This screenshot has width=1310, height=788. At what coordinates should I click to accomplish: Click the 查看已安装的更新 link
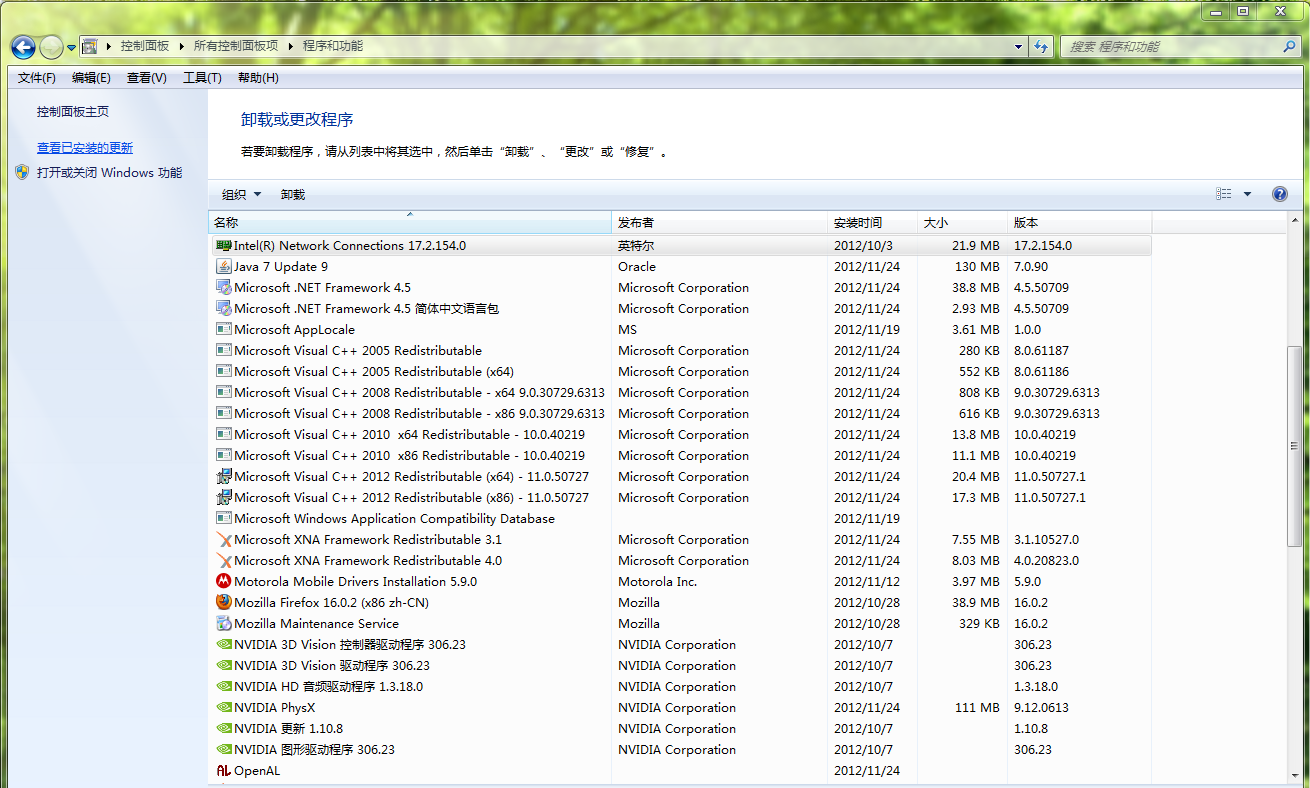click(85, 148)
